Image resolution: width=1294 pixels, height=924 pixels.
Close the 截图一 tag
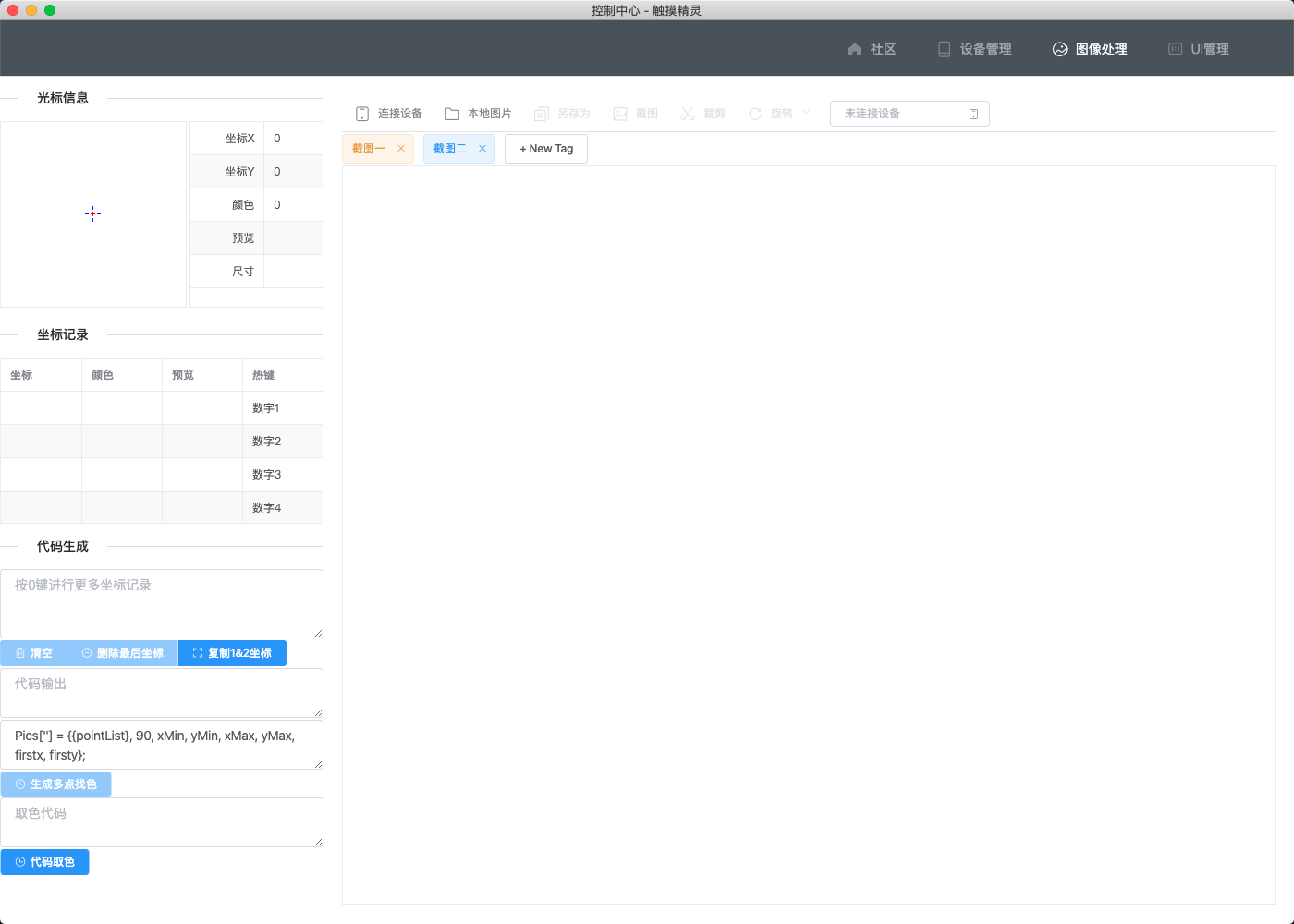tap(401, 149)
